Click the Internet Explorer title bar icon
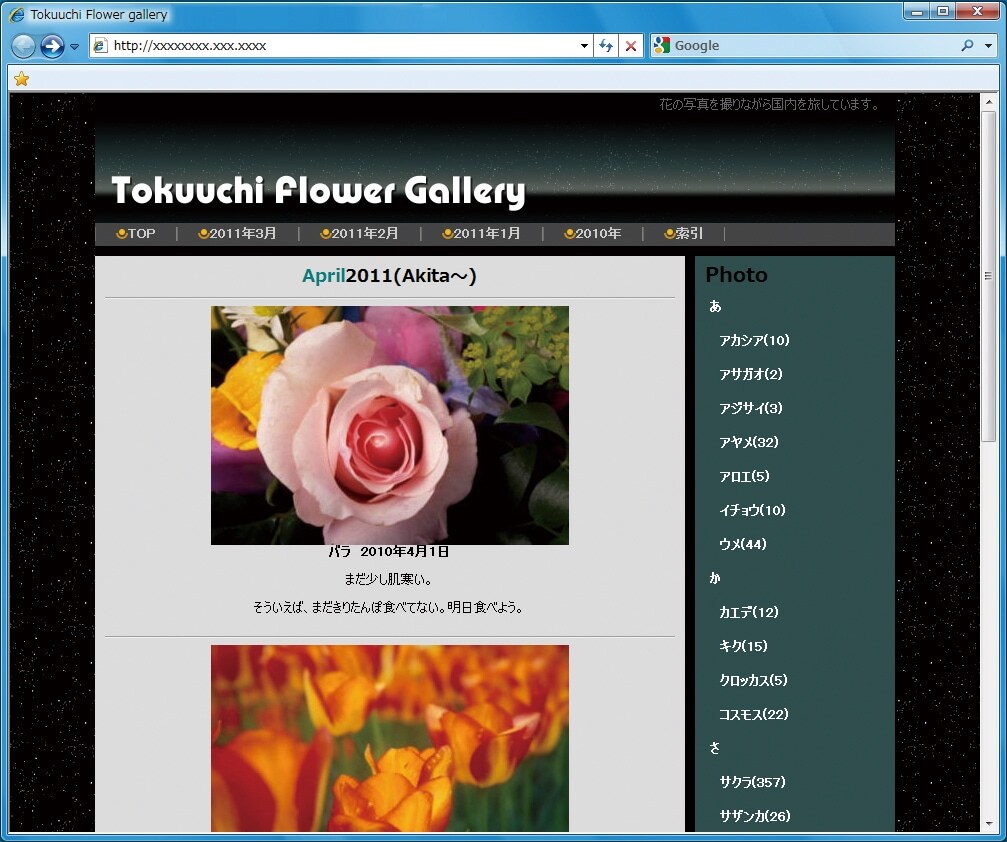Viewport: 1007px width, 842px height. (x=17, y=15)
